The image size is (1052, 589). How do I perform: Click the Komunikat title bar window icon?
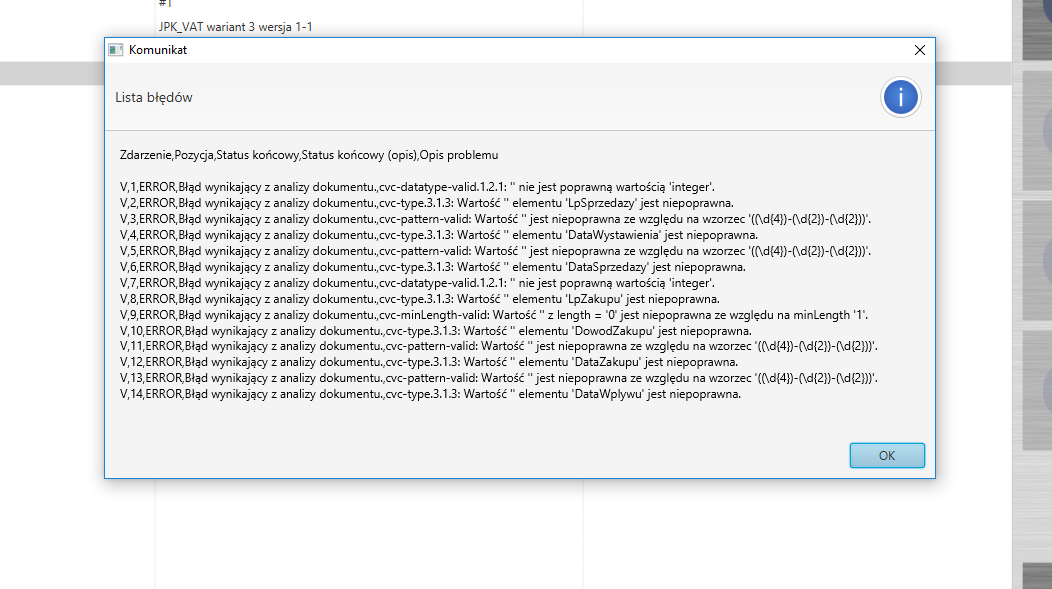click(x=116, y=50)
